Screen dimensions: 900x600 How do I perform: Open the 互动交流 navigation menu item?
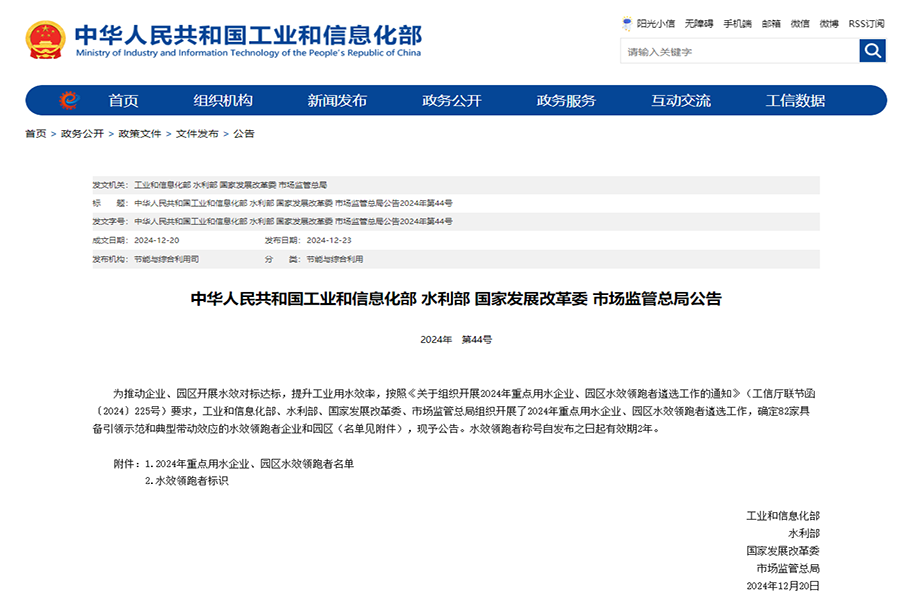[x=681, y=100]
